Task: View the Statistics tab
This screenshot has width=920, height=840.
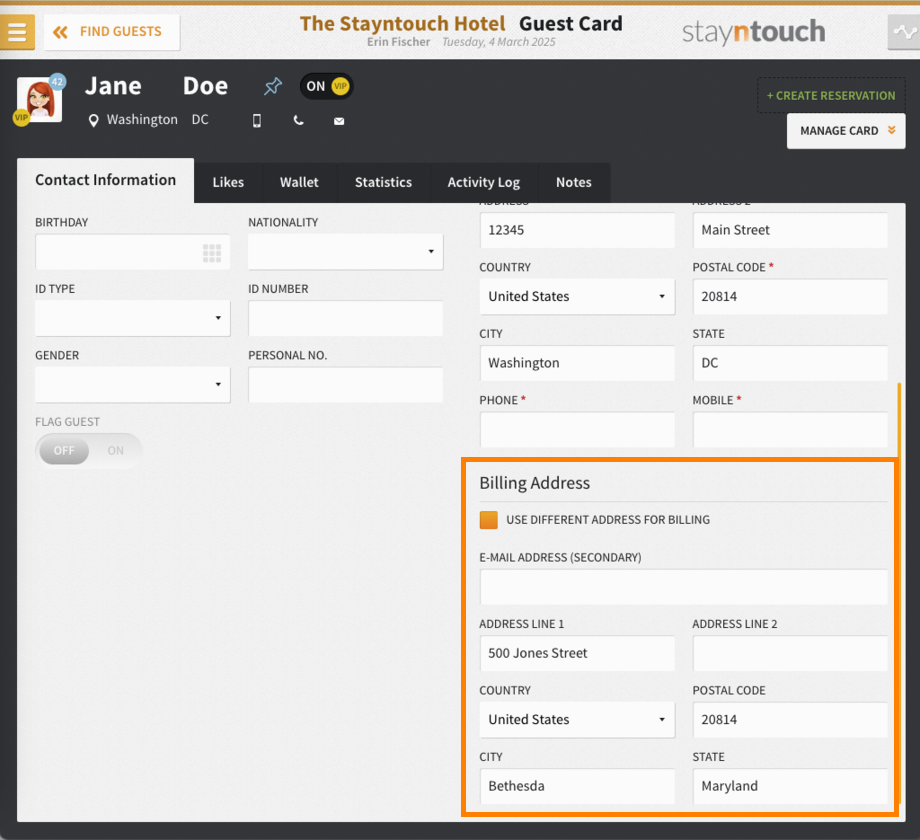Action: [x=383, y=182]
